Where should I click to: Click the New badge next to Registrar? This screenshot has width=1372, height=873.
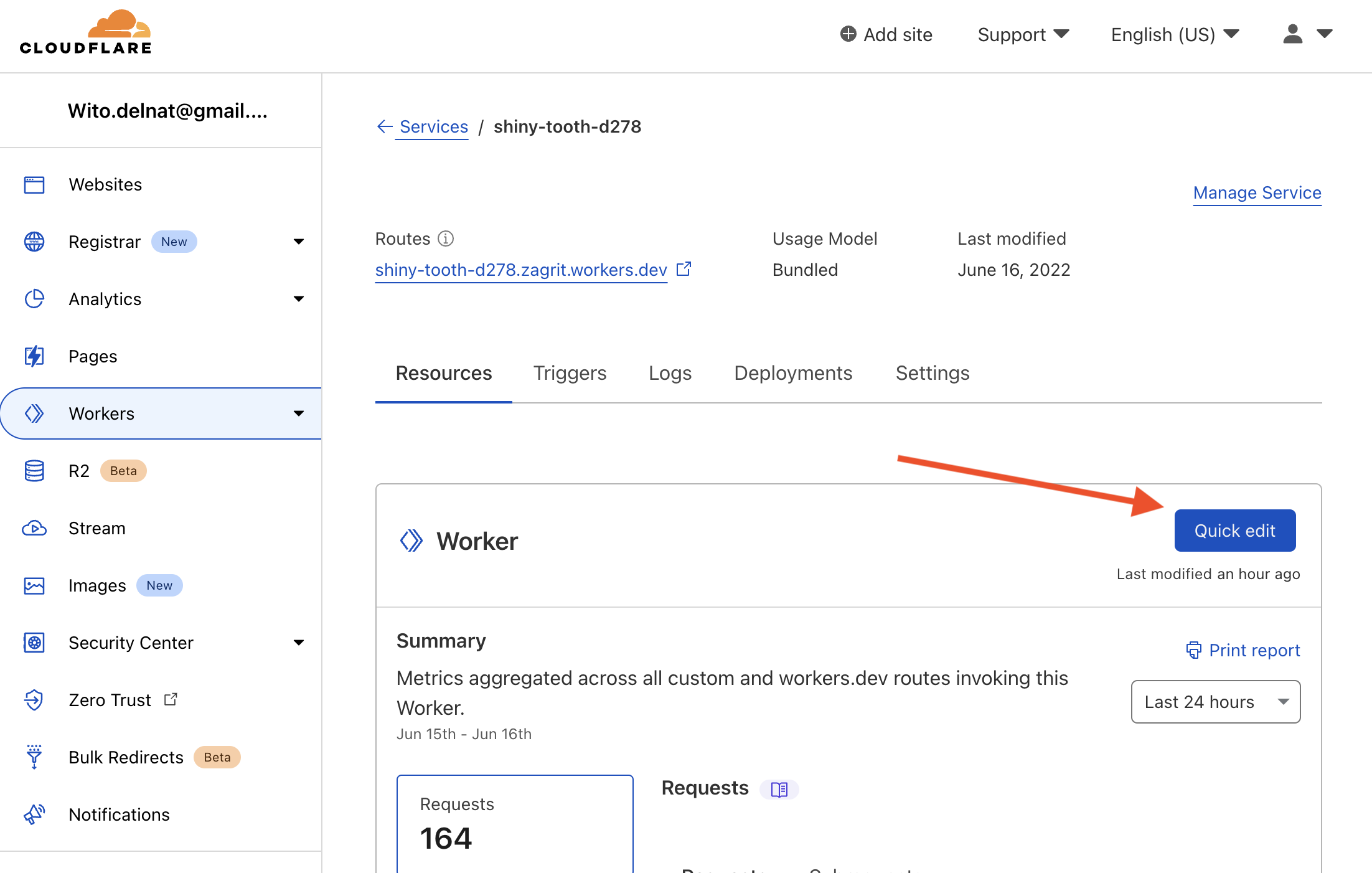[174, 242]
